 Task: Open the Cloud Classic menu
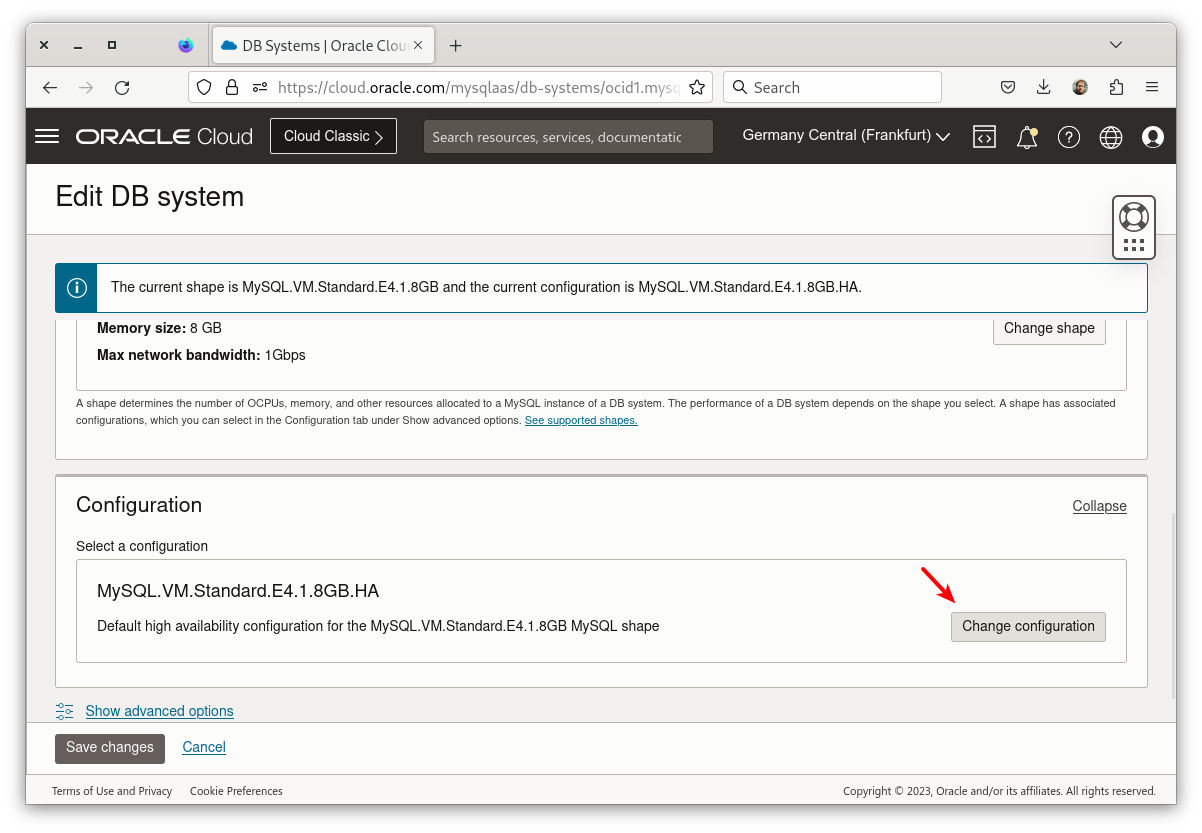pyautogui.click(x=333, y=136)
